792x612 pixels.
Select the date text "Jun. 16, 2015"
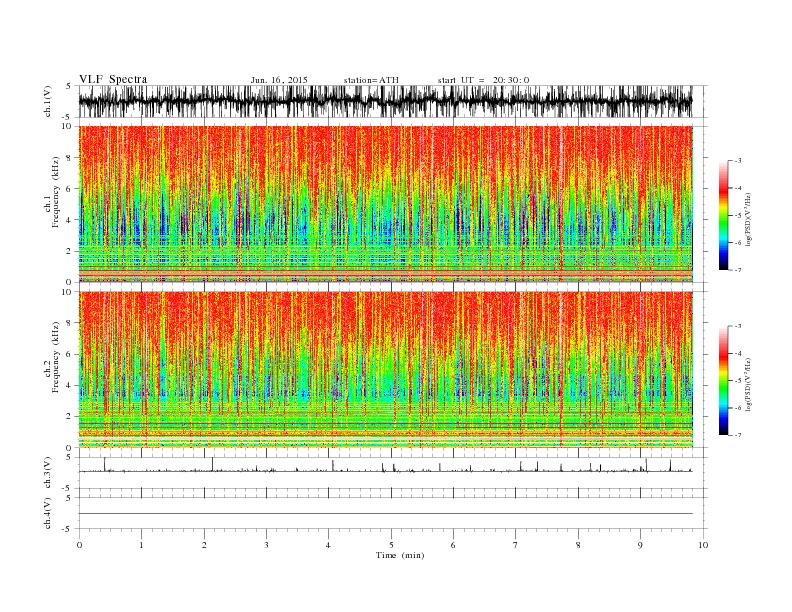click(279, 80)
